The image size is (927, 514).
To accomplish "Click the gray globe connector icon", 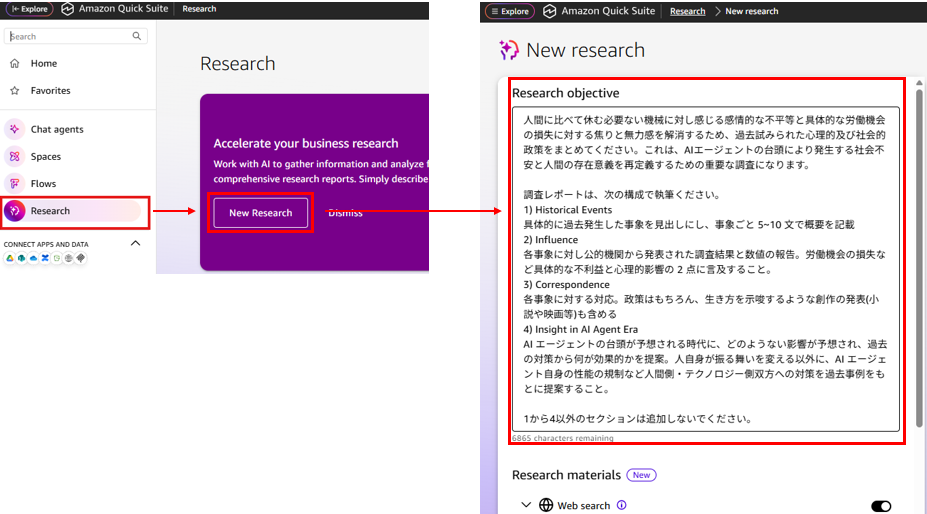I will pyautogui.click(x=69, y=258).
